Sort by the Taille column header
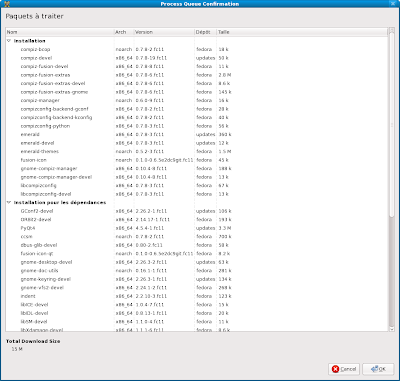This screenshot has height=381, width=400. point(302,32)
